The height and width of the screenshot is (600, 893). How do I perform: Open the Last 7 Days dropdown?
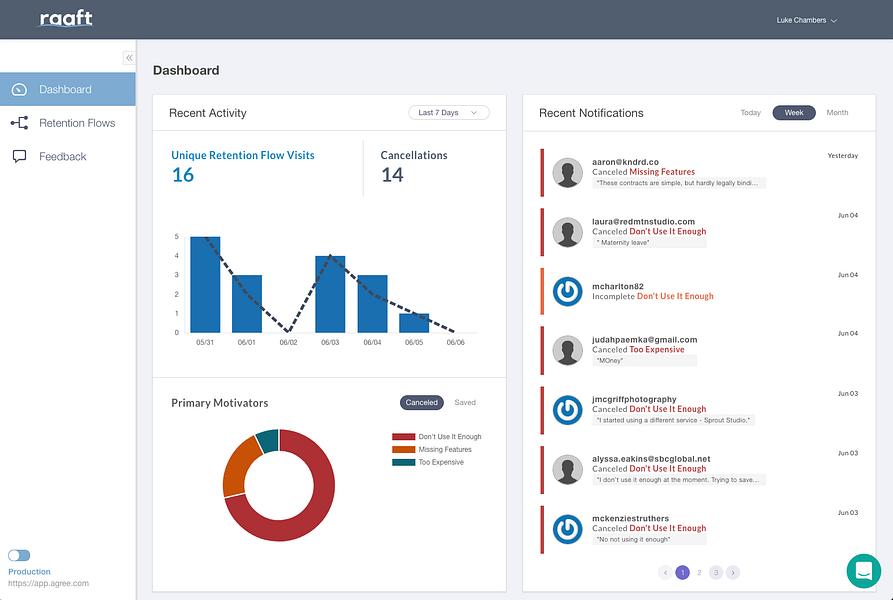pos(449,113)
